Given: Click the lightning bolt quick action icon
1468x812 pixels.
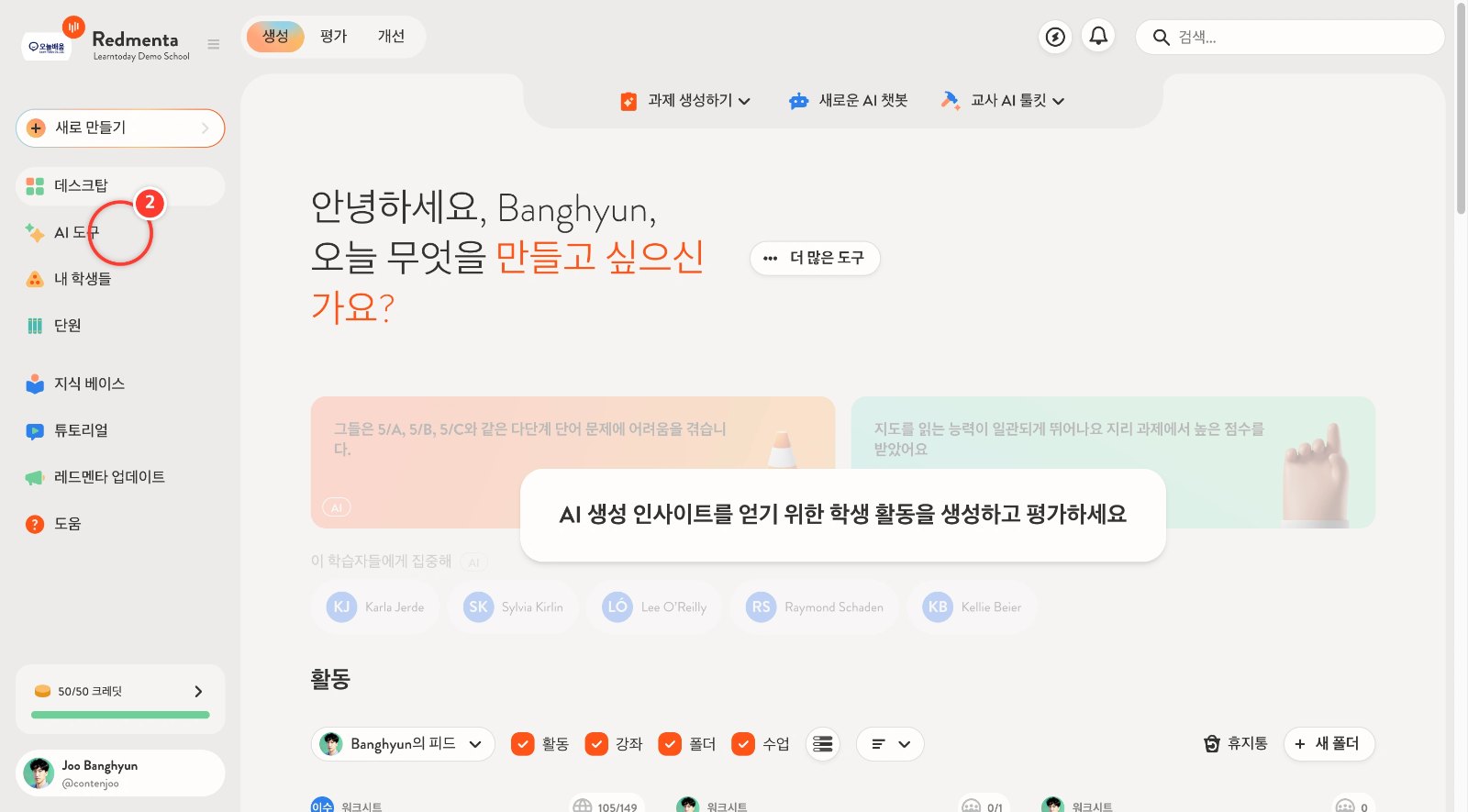Looking at the screenshot, I should (x=1055, y=37).
